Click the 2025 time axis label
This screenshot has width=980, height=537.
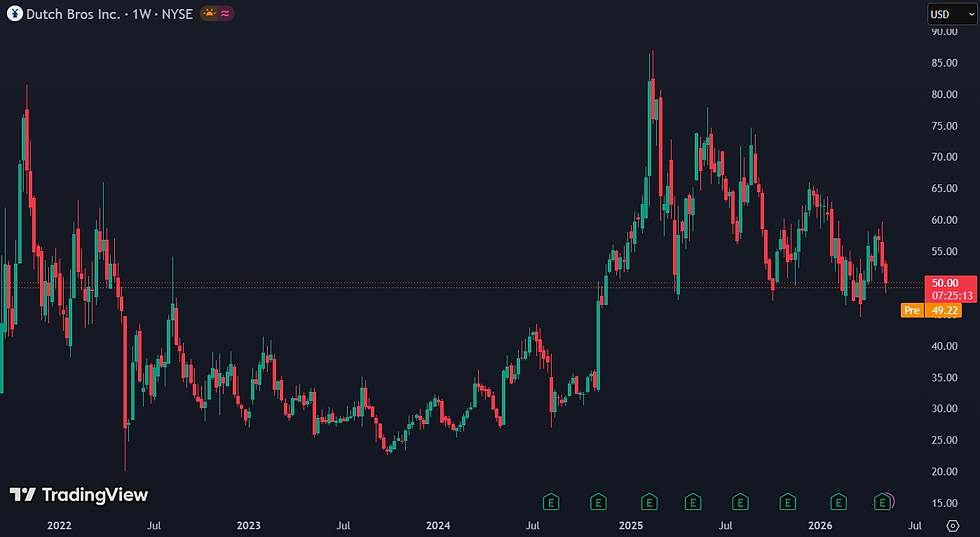[x=631, y=526]
